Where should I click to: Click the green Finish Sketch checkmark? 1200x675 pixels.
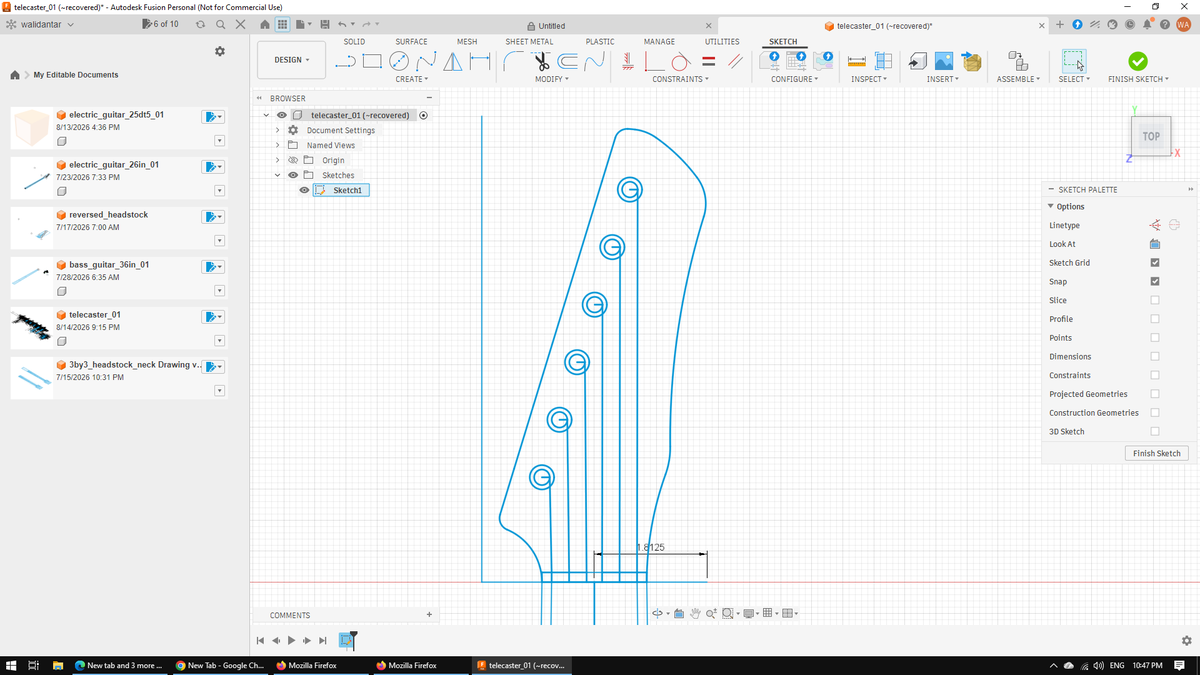(1138, 60)
